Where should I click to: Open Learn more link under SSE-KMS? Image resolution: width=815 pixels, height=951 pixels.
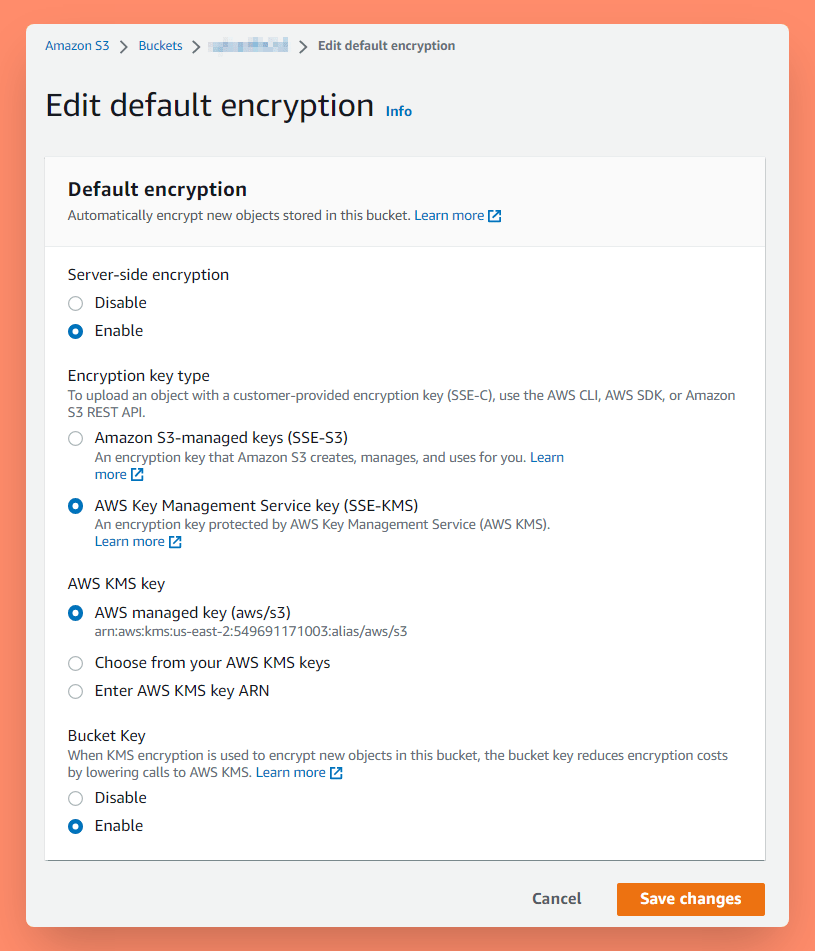click(129, 542)
